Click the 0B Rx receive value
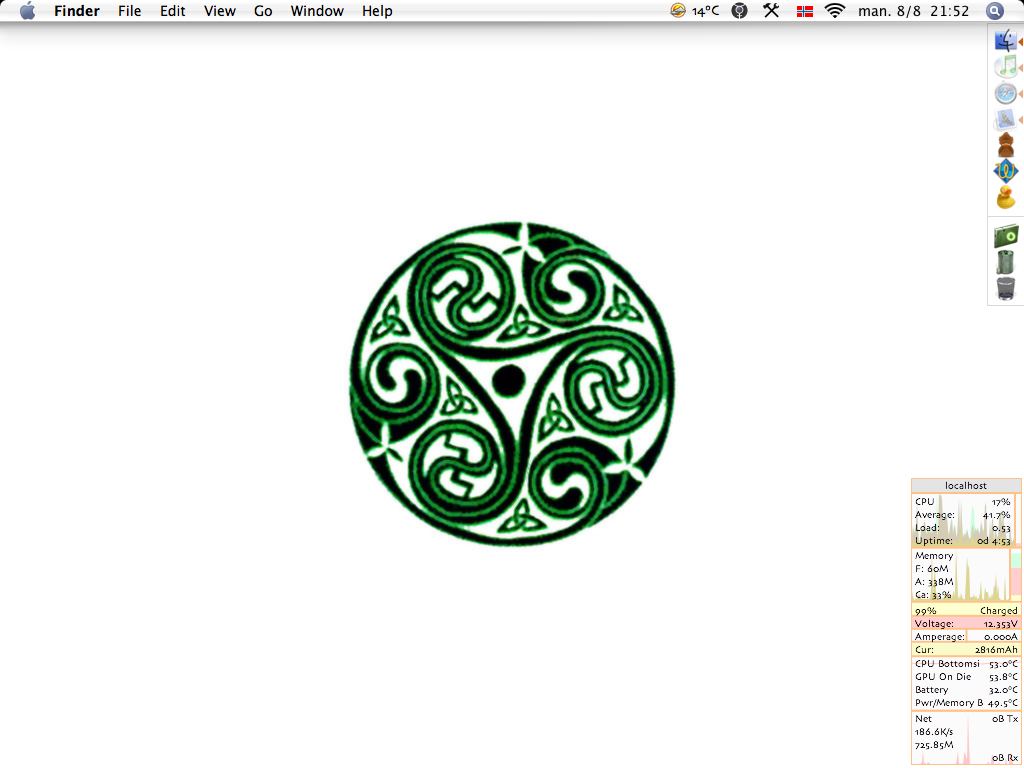This screenshot has width=1024, height=768. (x=1005, y=758)
